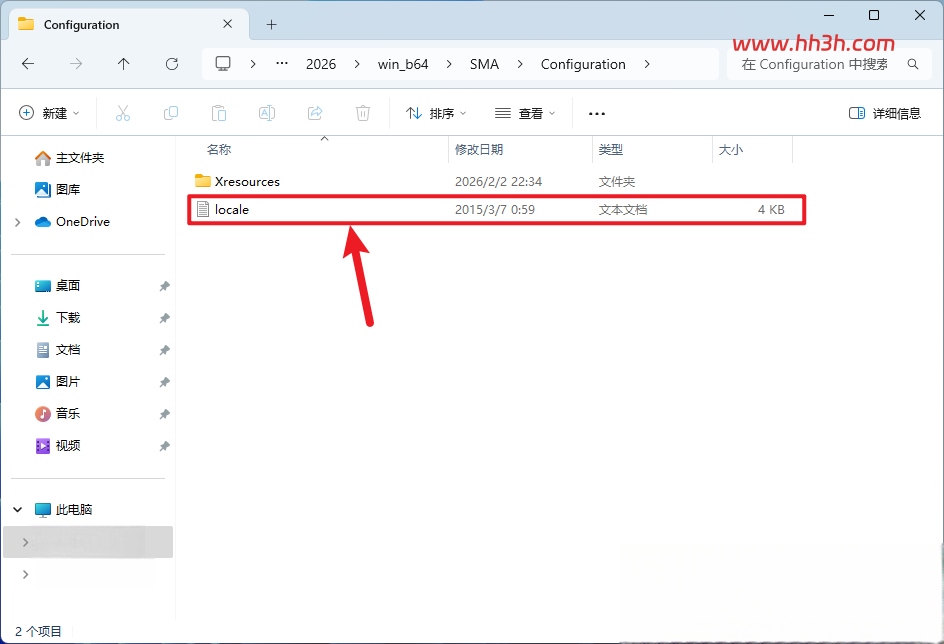
Task: Unpin 桌面 using its pin icon
Action: pyautogui.click(x=164, y=286)
